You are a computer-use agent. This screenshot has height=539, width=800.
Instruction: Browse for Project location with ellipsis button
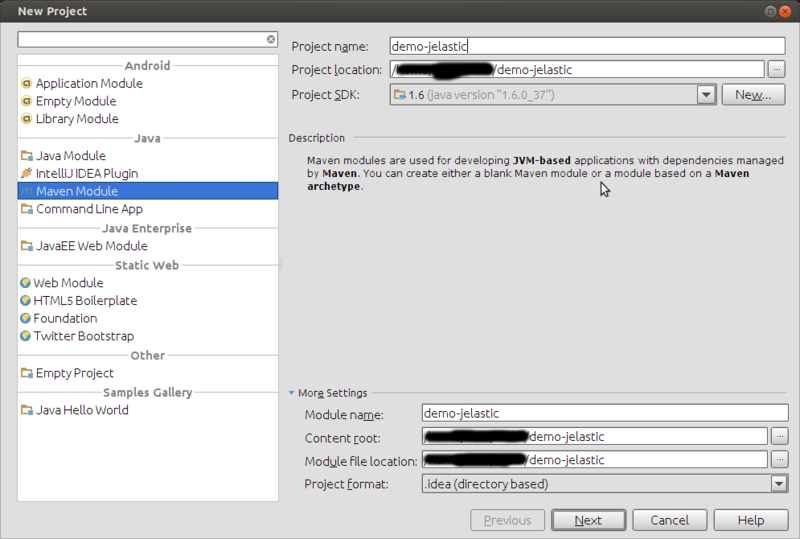777,69
